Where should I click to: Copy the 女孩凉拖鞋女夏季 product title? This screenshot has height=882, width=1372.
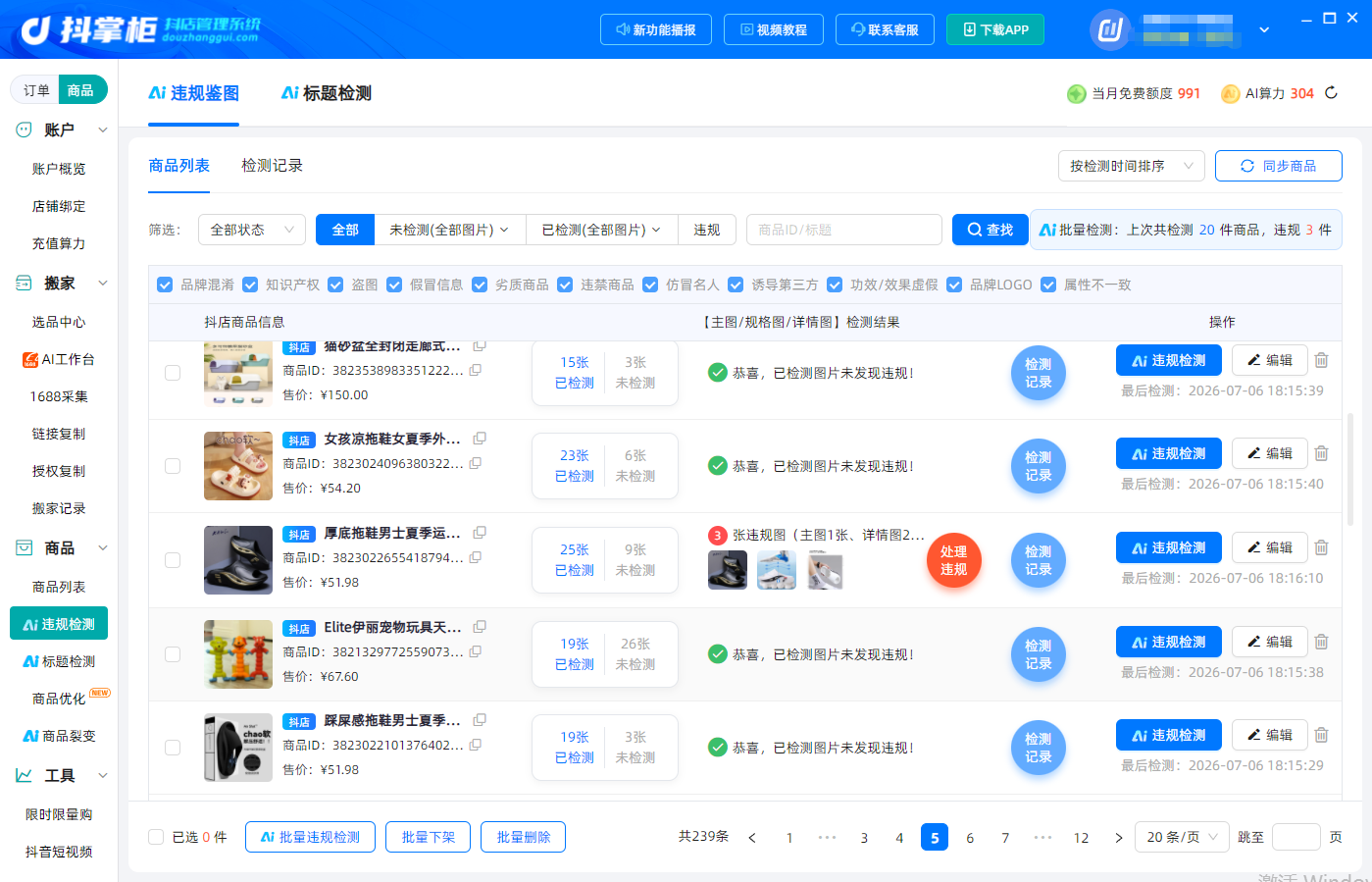click(x=480, y=439)
